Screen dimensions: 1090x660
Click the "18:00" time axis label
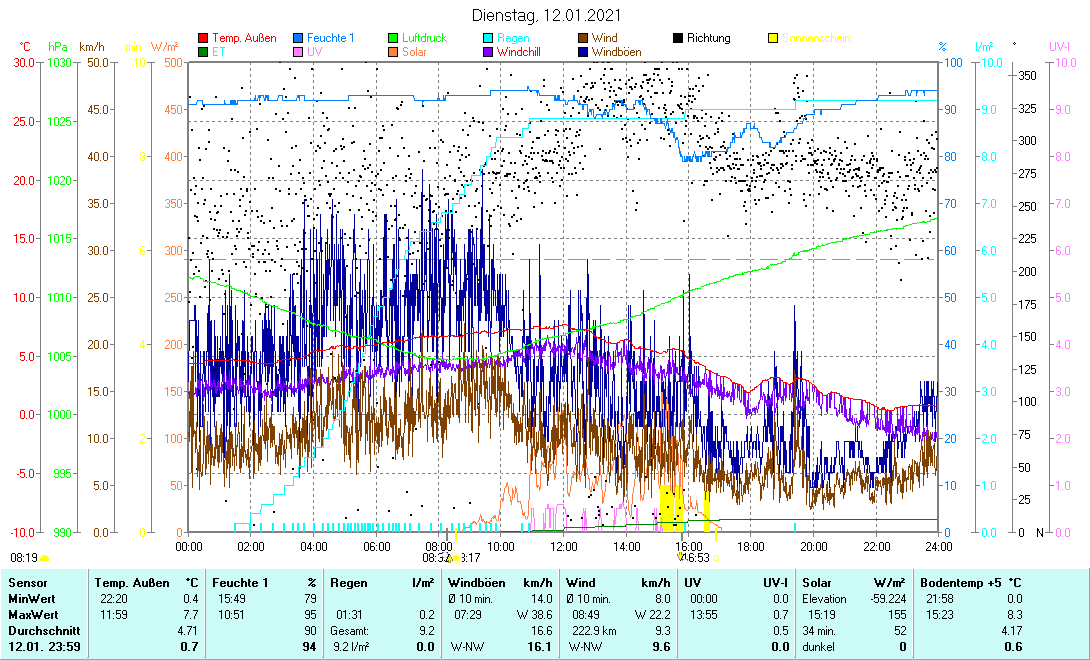tap(751, 547)
